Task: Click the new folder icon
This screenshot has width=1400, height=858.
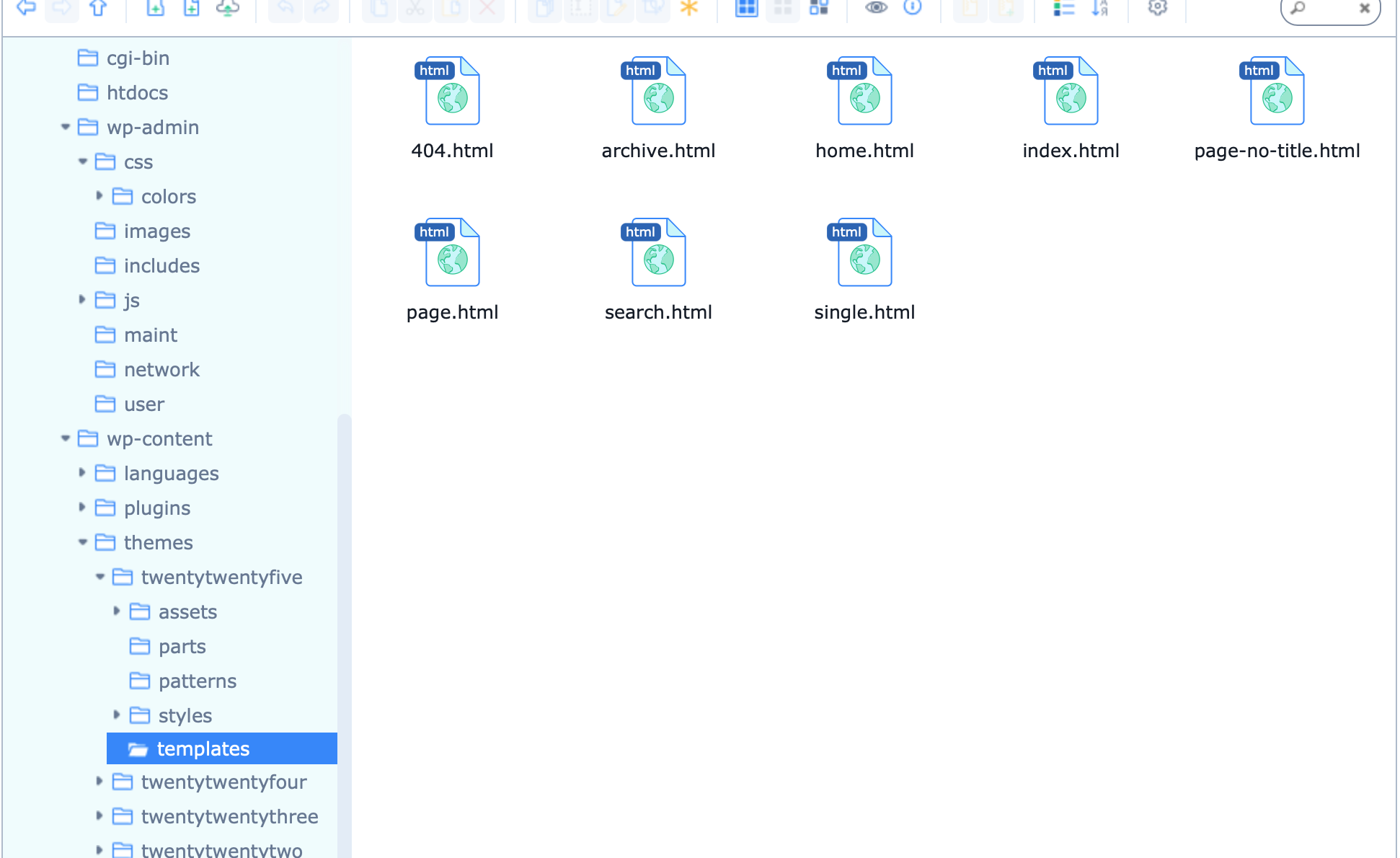Action: (x=156, y=8)
